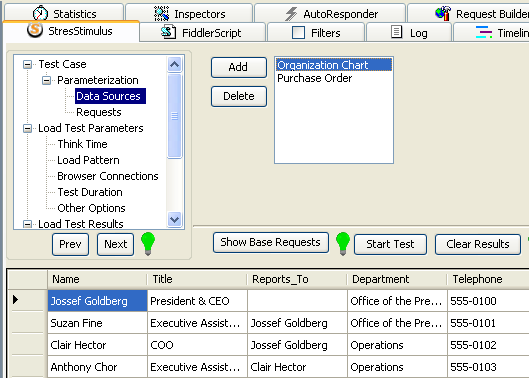Viewport: 529px width, 378px height.
Task: Click green light bulb beside Next button
Action: [x=148, y=244]
